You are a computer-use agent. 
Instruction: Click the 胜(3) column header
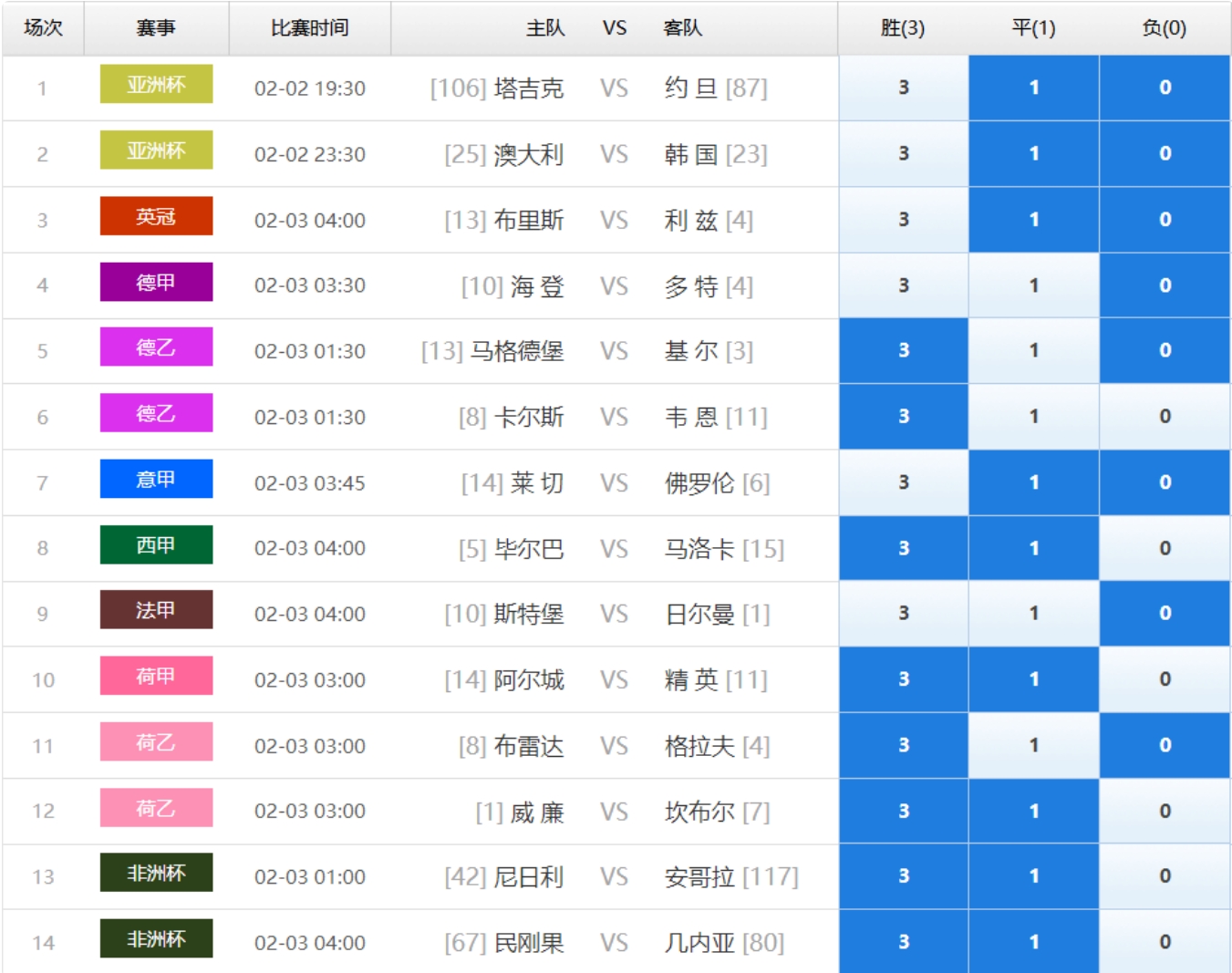click(x=903, y=28)
